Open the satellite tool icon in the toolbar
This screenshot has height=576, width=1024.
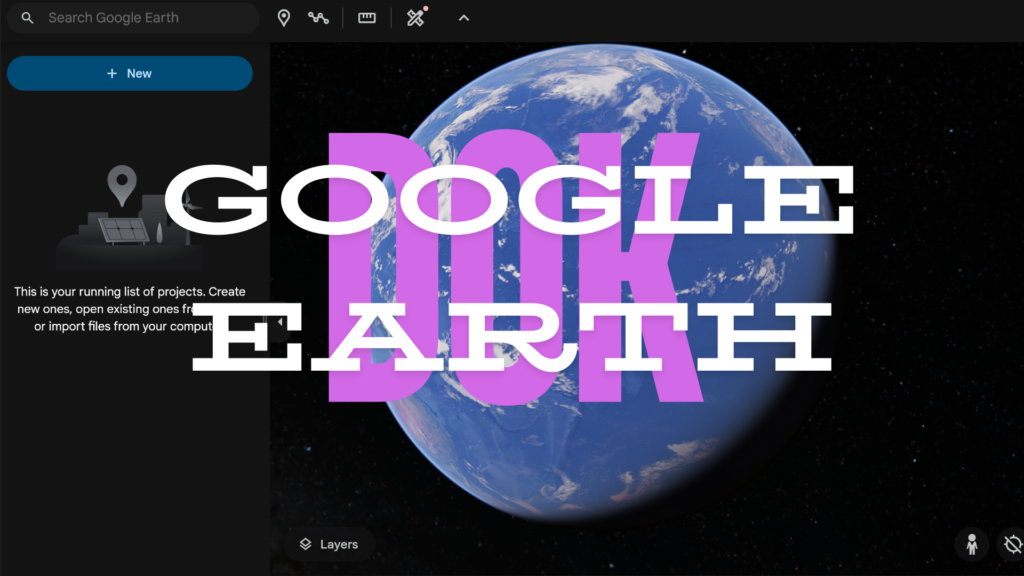[x=416, y=17]
